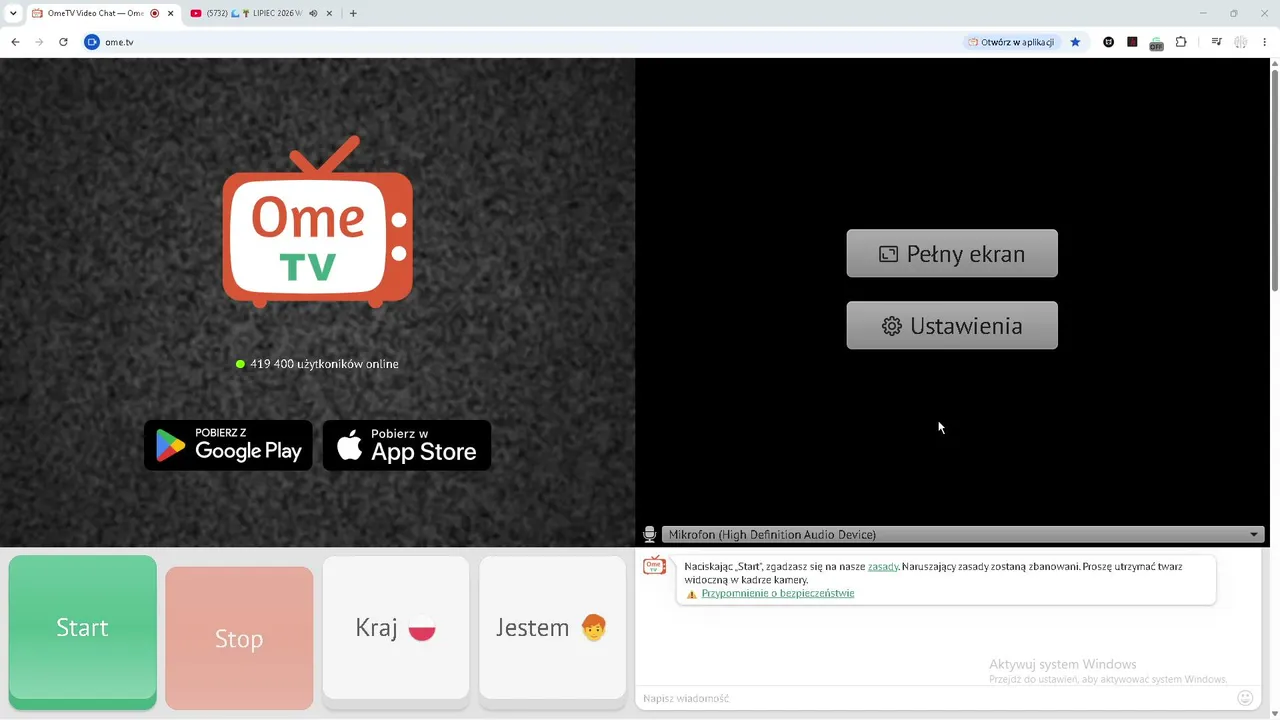Screen dimensions: 1280x720
Task: Click the Pełny ekran fullscreen button
Action: (952, 254)
